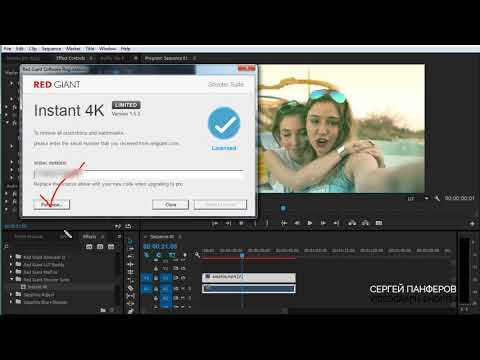
Task: Select the Razor tool
Action: point(130,288)
